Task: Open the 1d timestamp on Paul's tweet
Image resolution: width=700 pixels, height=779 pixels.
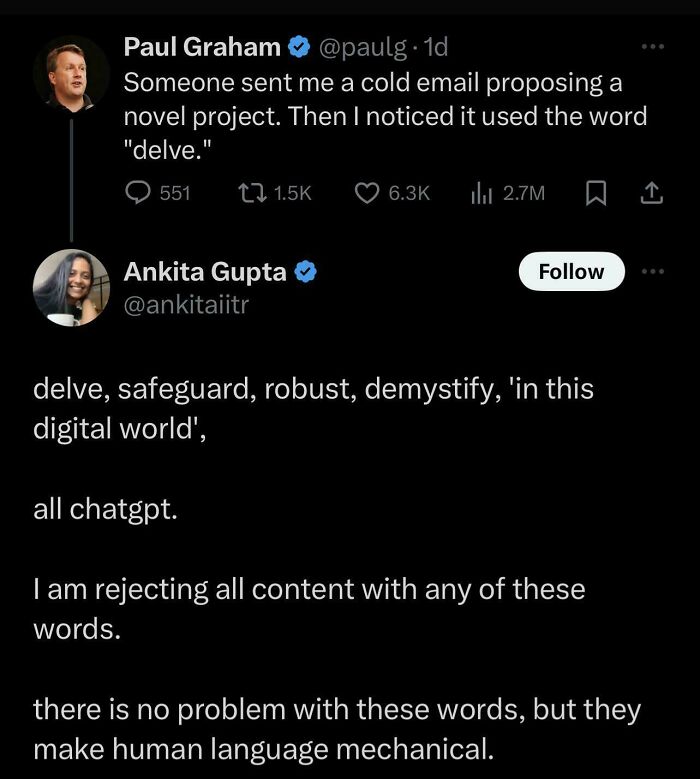Action: [x=435, y=46]
